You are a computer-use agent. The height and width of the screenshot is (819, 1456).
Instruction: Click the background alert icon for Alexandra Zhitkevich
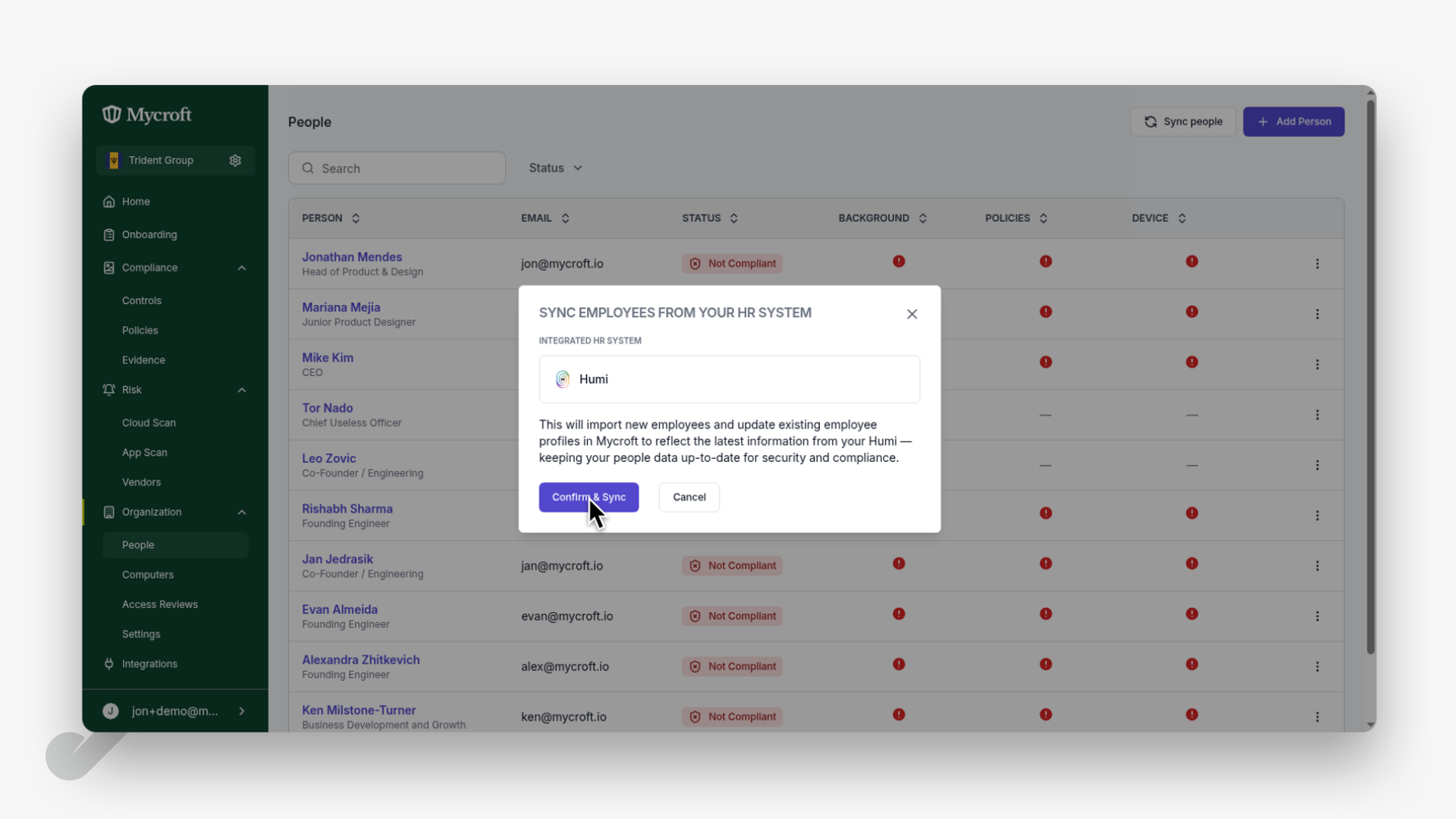pyautogui.click(x=899, y=664)
